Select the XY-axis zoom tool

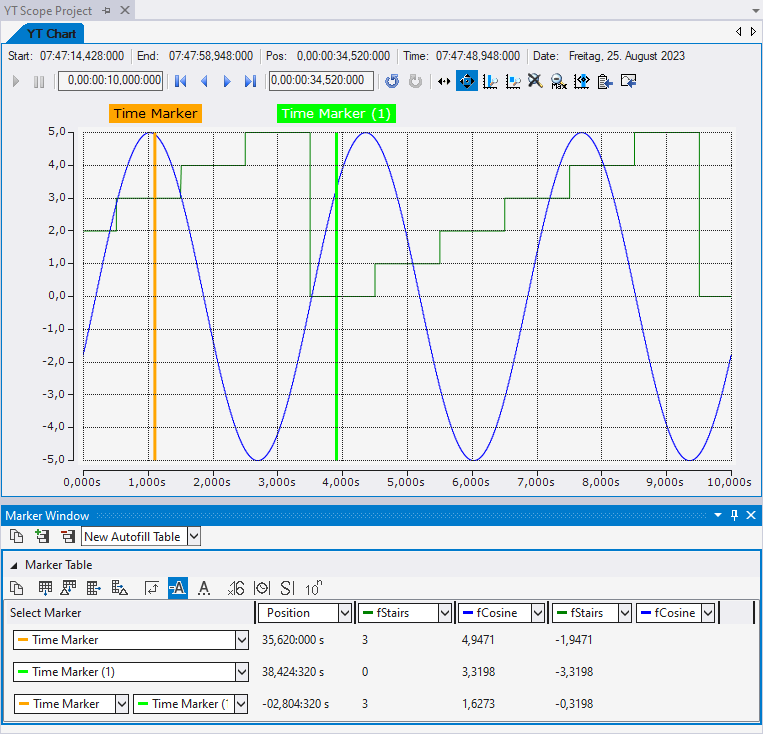(x=513, y=81)
